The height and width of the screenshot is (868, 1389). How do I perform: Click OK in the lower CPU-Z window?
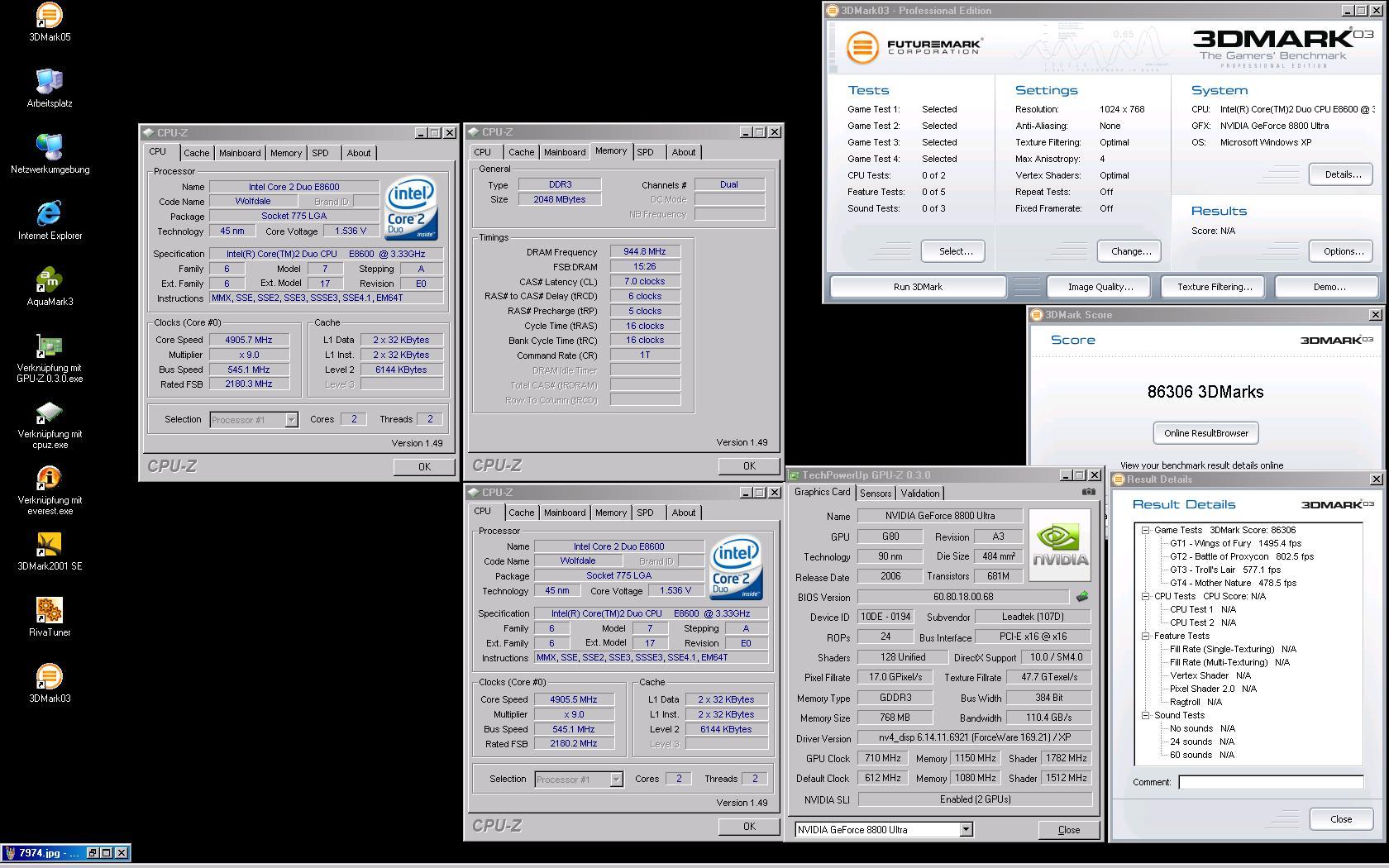tap(749, 827)
